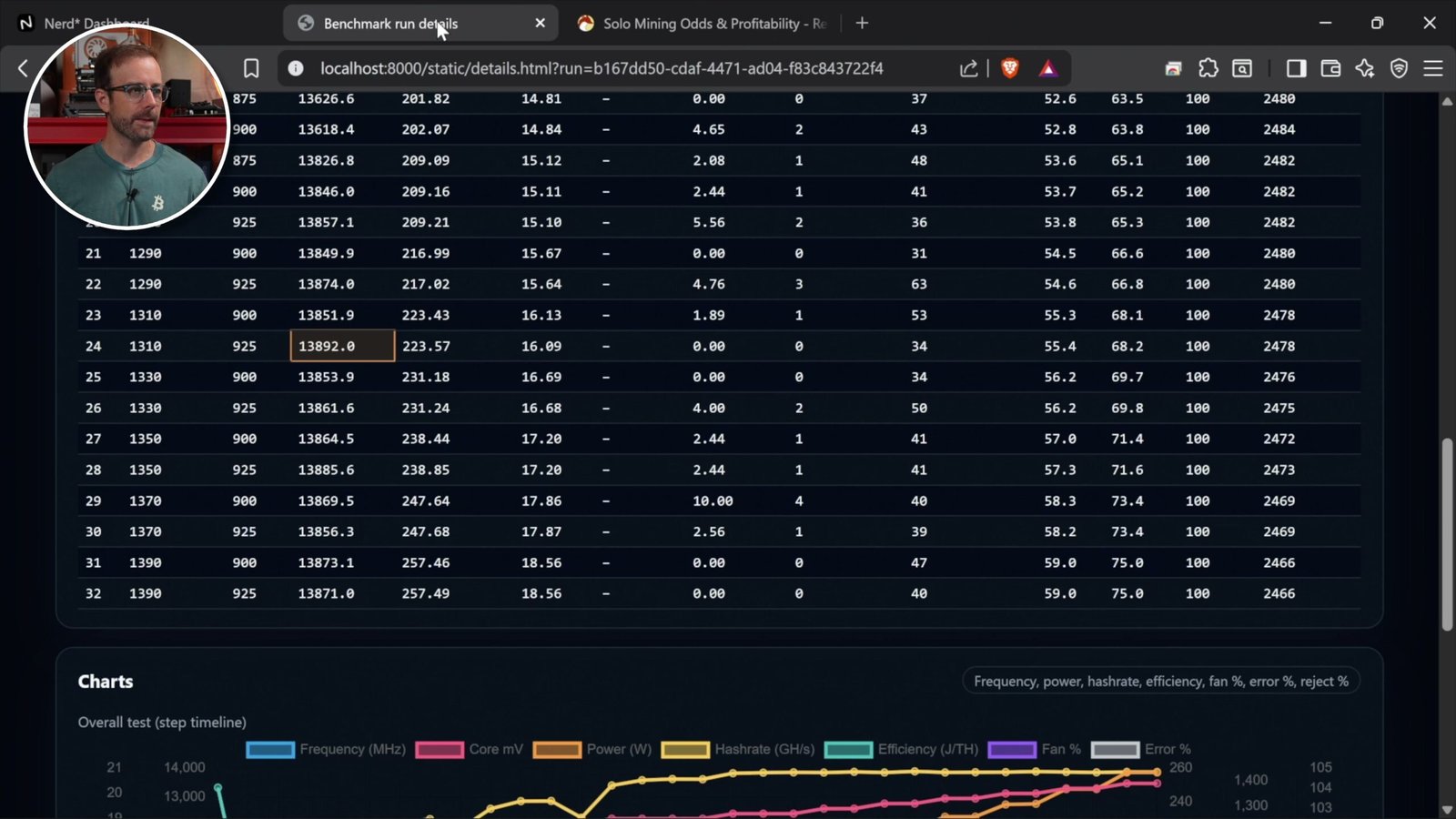Click the toolbar icon right of the extensions puzzle
Image resolution: width=1456 pixels, height=819 pixels.
pos(1242,68)
